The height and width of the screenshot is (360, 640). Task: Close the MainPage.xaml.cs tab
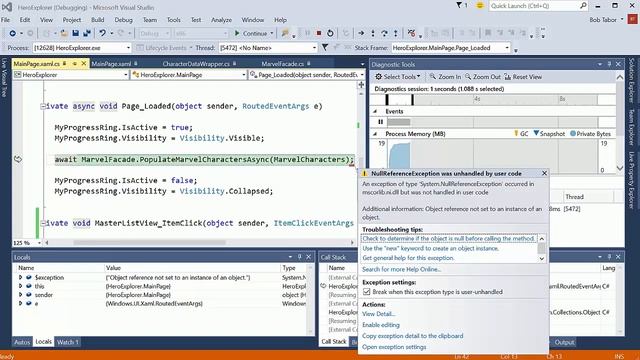click(x=84, y=64)
